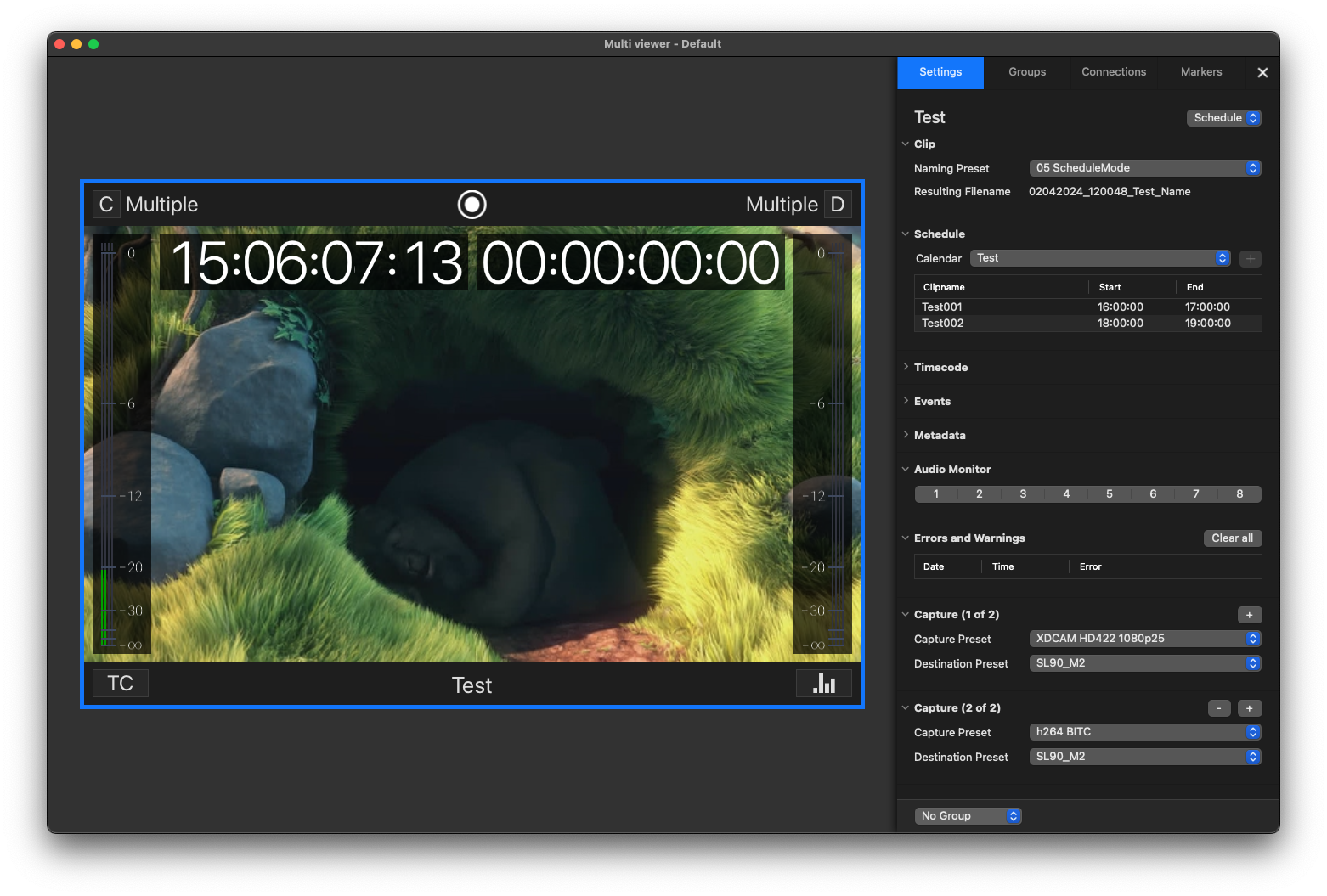The image size is (1327, 896).
Task: Collapse the Clip section
Action: click(x=906, y=144)
